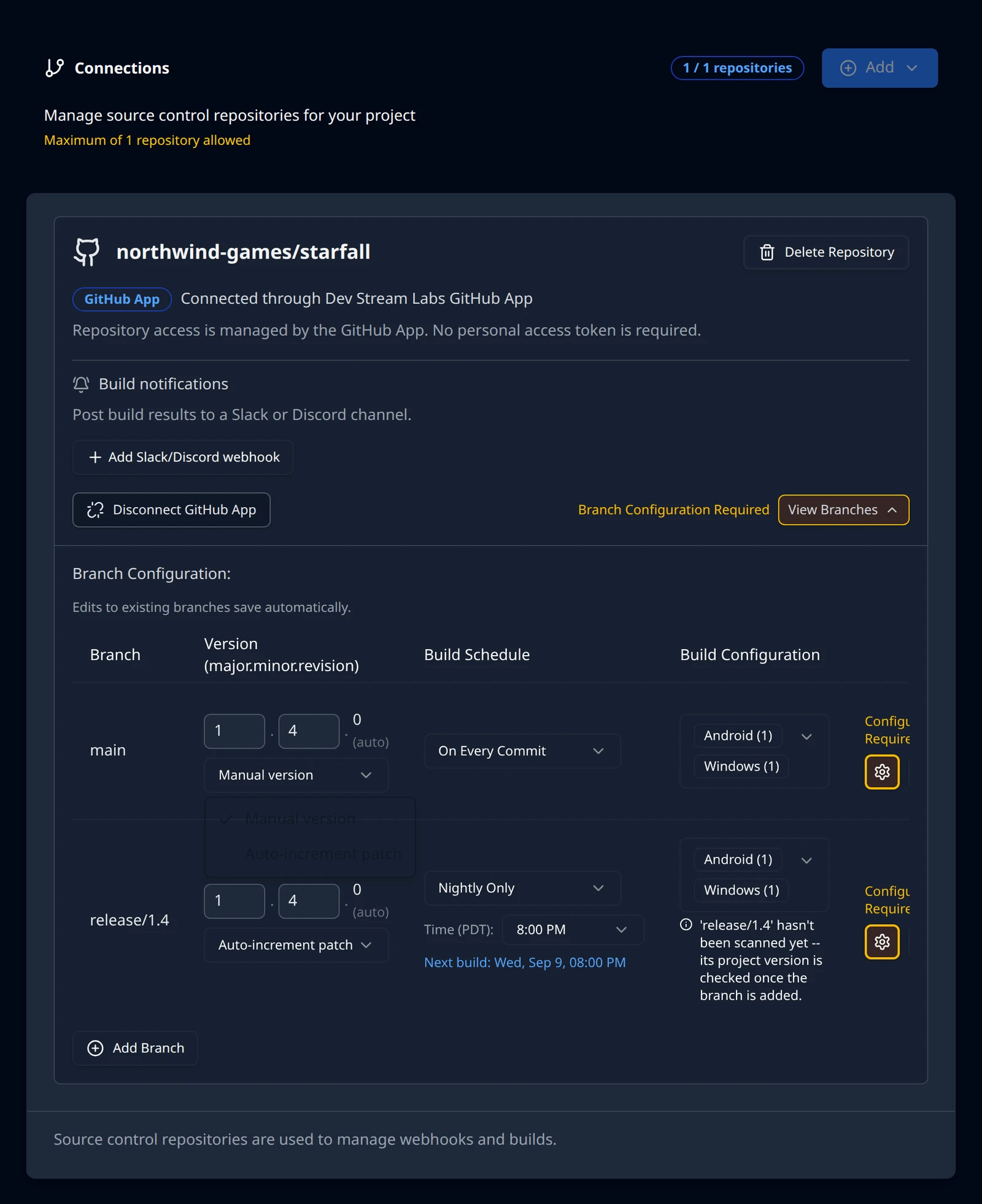Click the trash icon in Delete Repository
Viewport: 982px width, 1204px height.
[767, 252]
